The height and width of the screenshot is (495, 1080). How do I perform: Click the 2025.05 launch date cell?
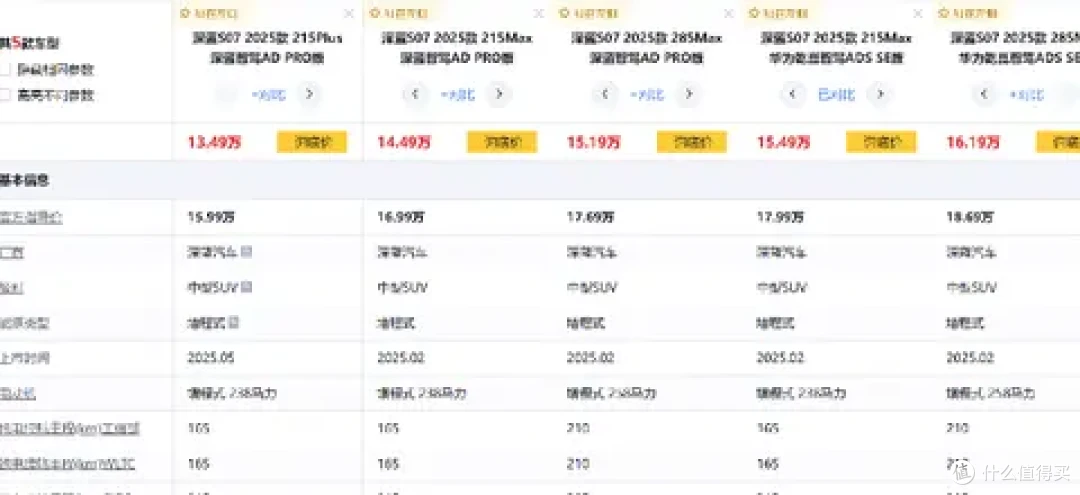click(x=211, y=358)
